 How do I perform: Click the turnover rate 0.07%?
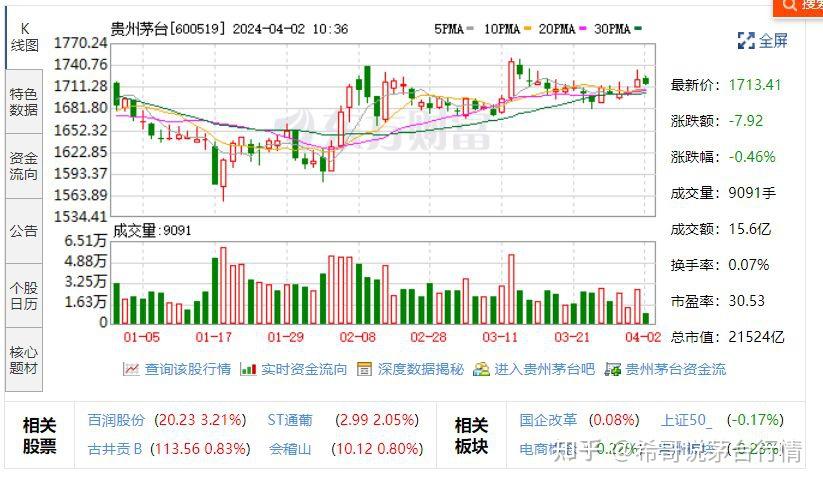[748, 265]
